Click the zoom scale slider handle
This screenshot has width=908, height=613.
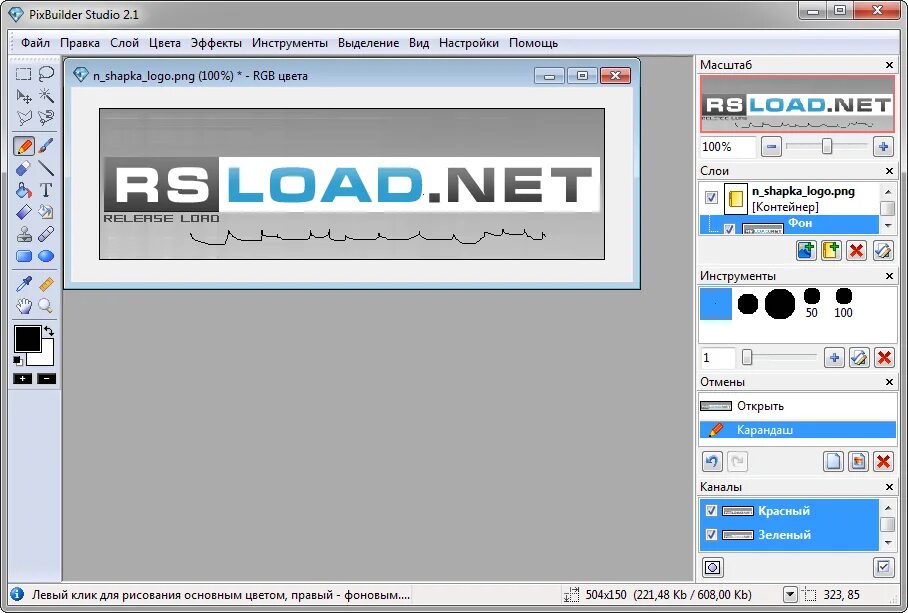(827, 146)
